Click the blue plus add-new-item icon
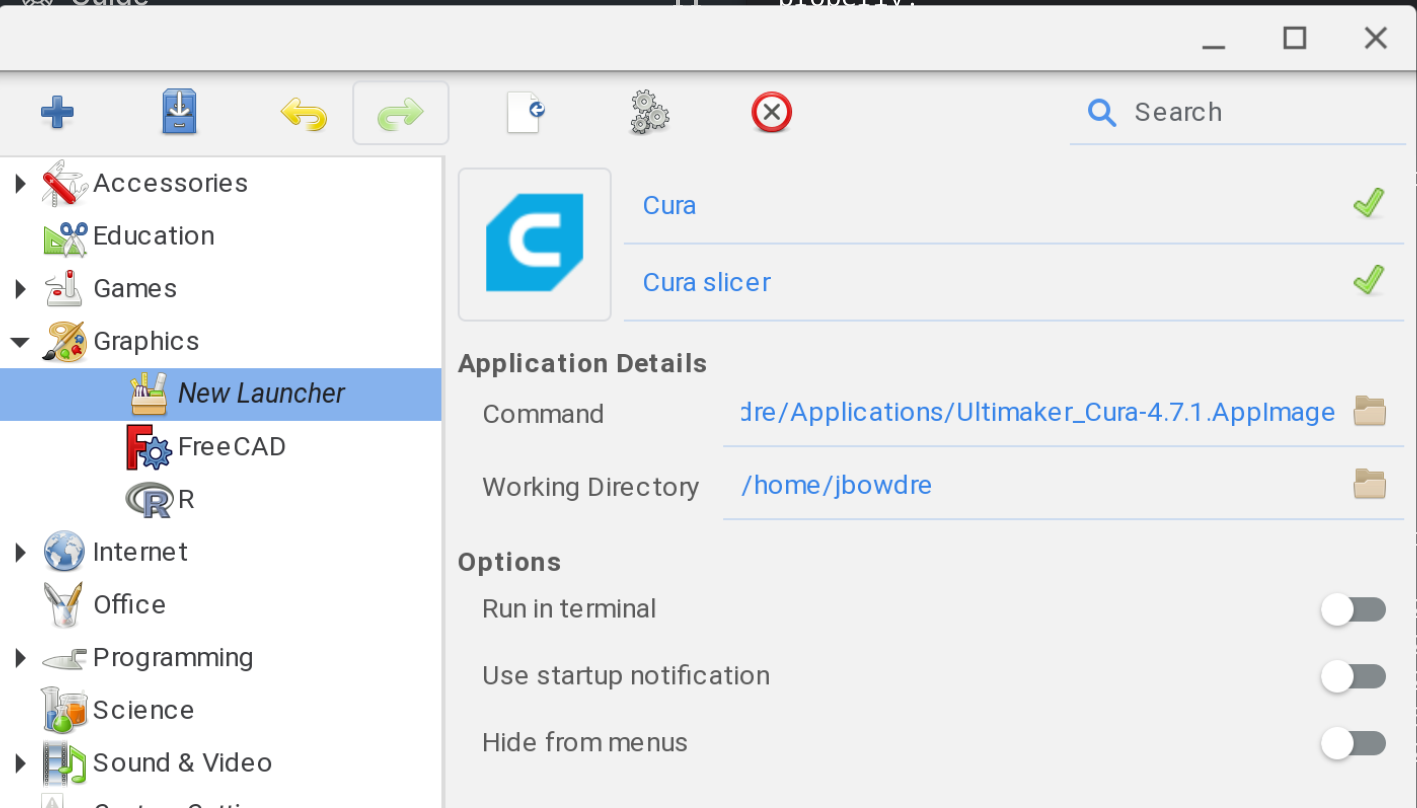This screenshot has width=1417, height=808. [57, 112]
